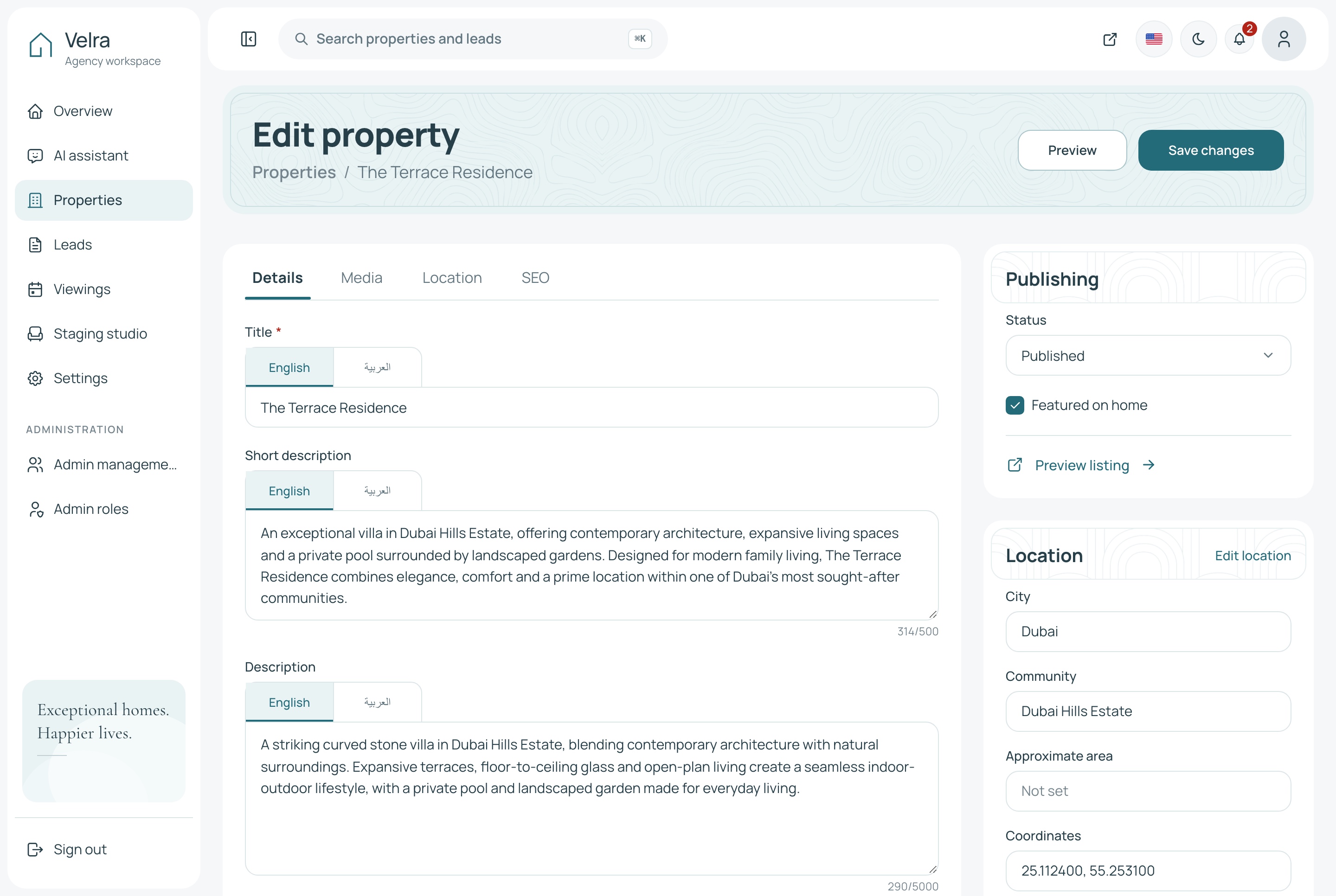Switch language via US flag icon
This screenshot has width=1336, height=896.
click(1154, 39)
